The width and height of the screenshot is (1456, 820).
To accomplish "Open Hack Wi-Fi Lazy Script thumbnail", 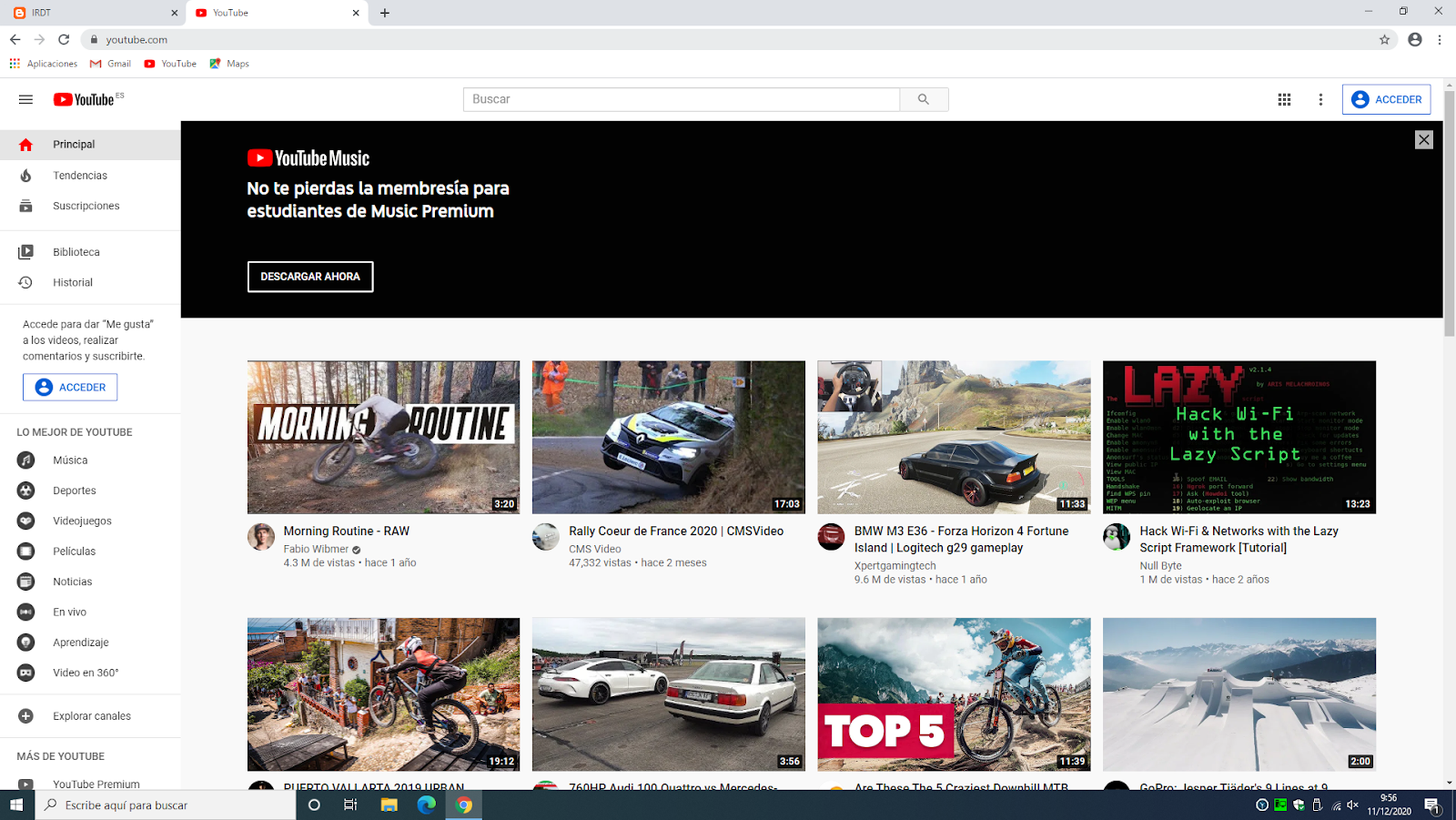I will click(x=1239, y=437).
